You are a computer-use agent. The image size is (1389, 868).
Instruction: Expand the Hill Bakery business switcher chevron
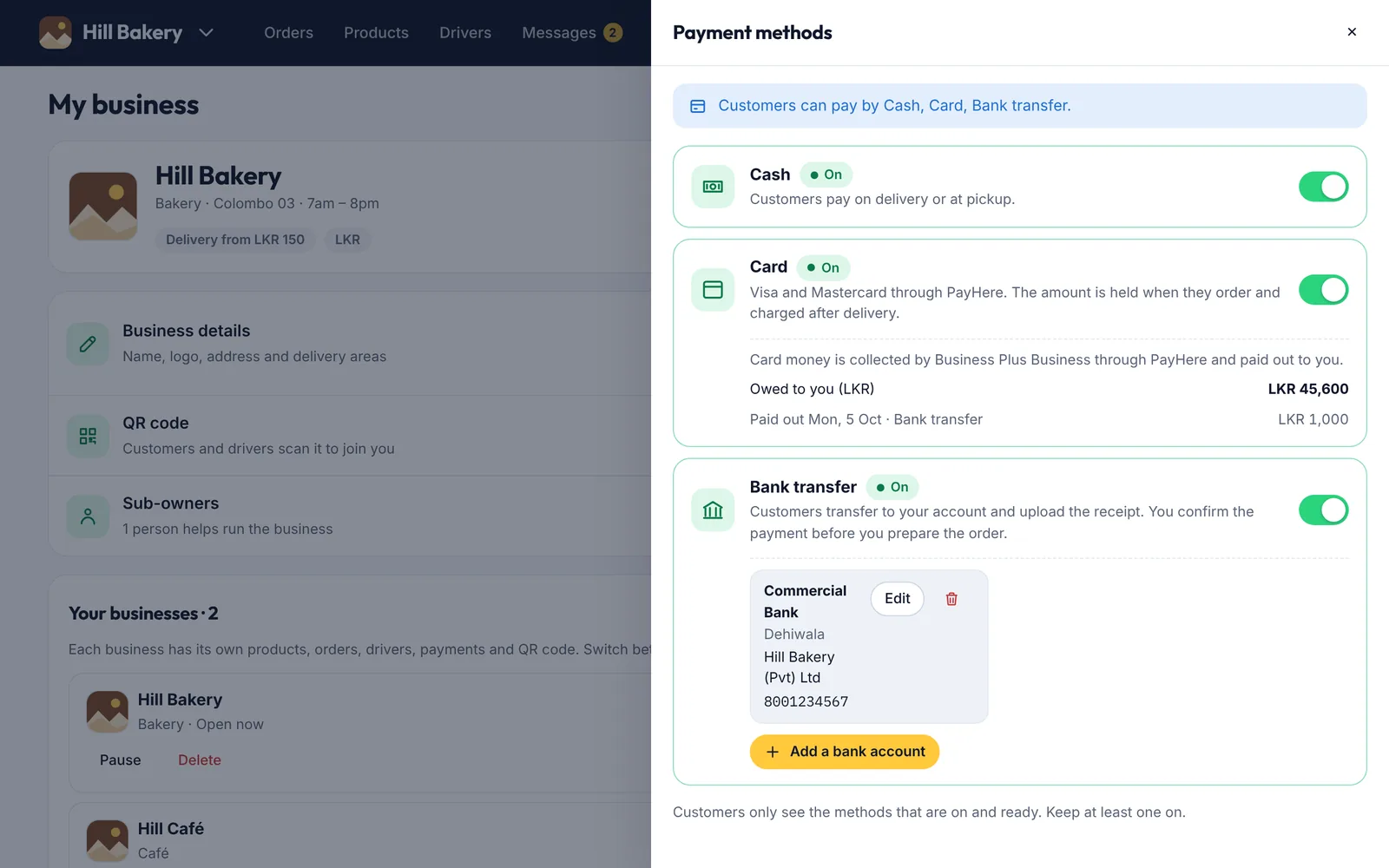[x=206, y=33]
